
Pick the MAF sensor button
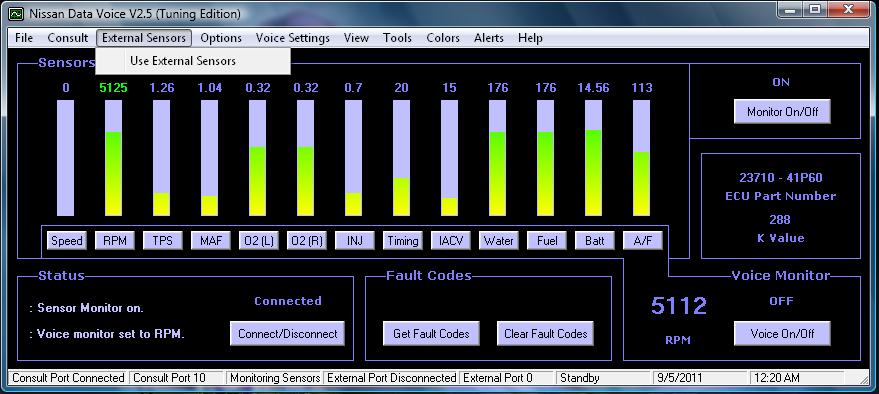click(x=211, y=241)
